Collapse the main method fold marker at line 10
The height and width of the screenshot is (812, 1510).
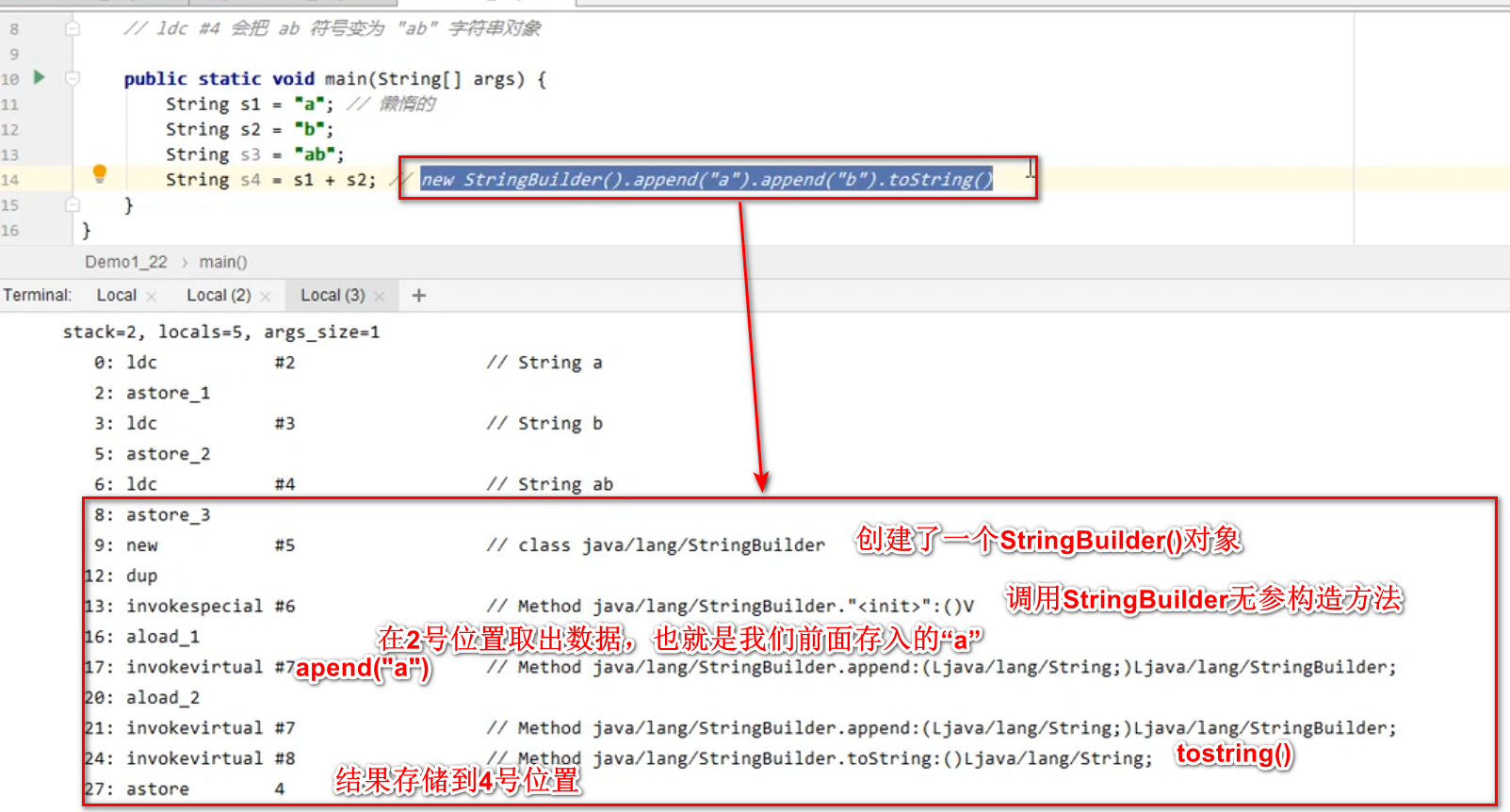coord(73,78)
